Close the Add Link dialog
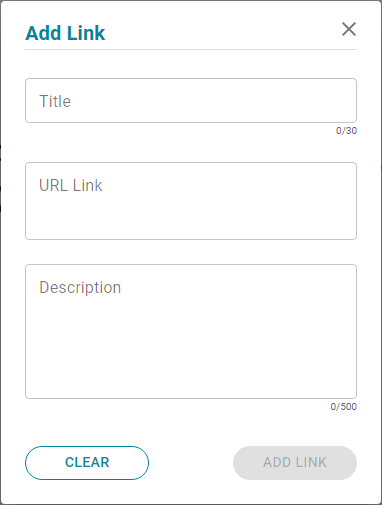The width and height of the screenshot is (382, 505). (349, 29)
